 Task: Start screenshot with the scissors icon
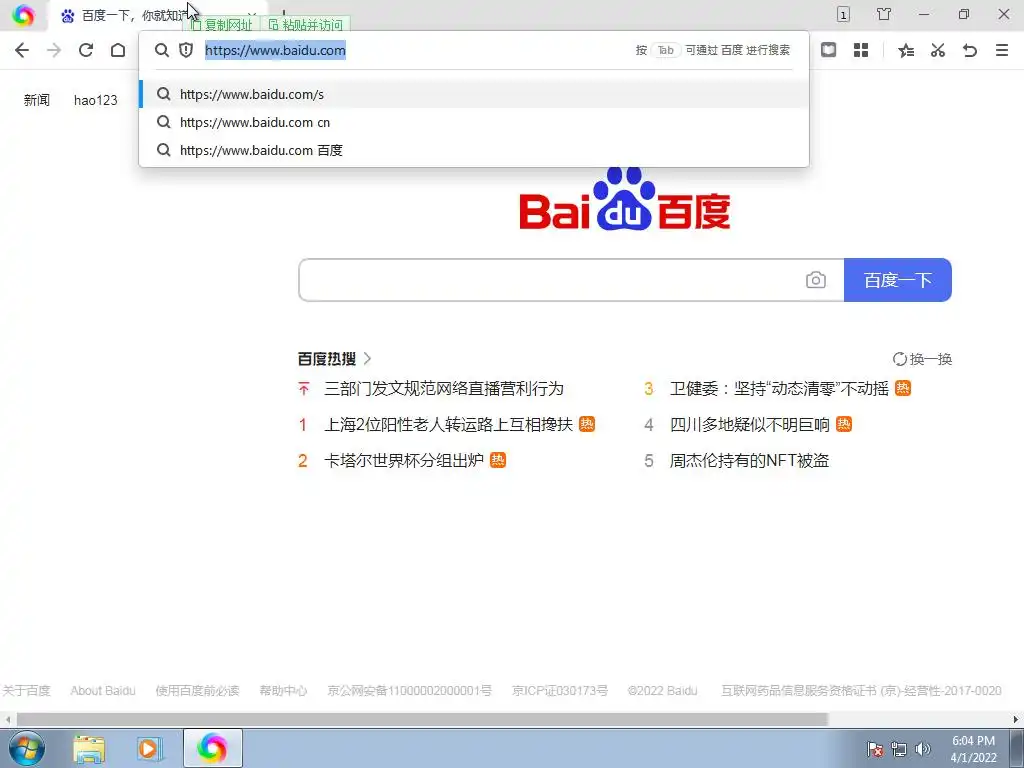pyautogui.click(x=938, y=50)
